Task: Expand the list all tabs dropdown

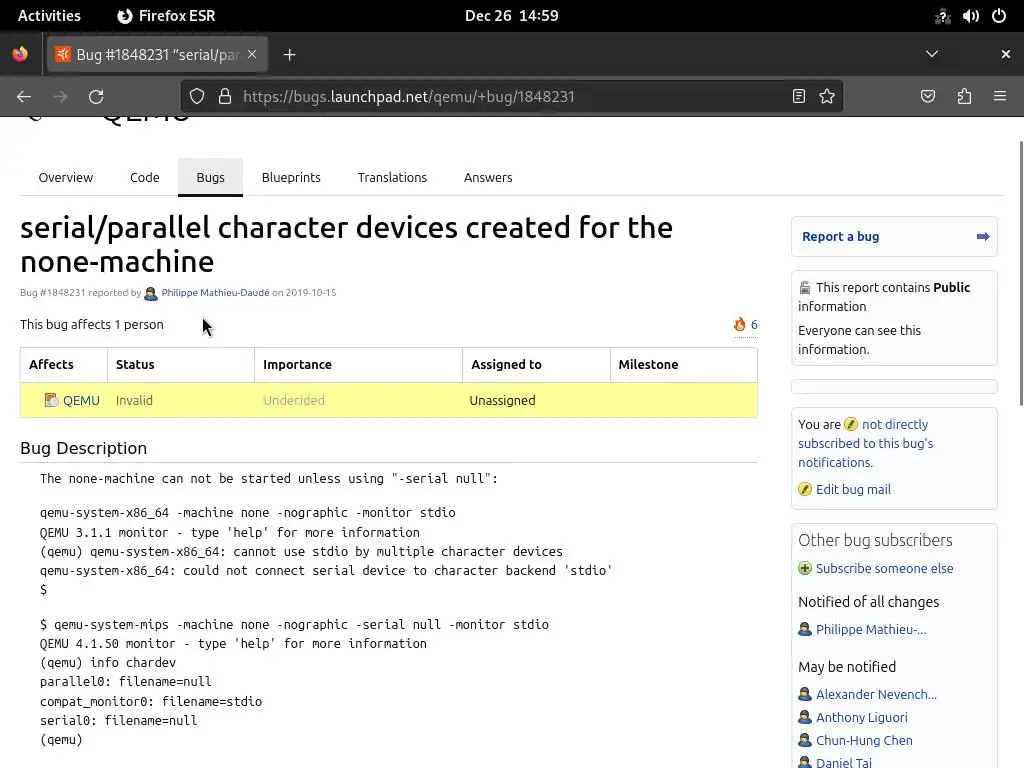Action: pos(932,54)
